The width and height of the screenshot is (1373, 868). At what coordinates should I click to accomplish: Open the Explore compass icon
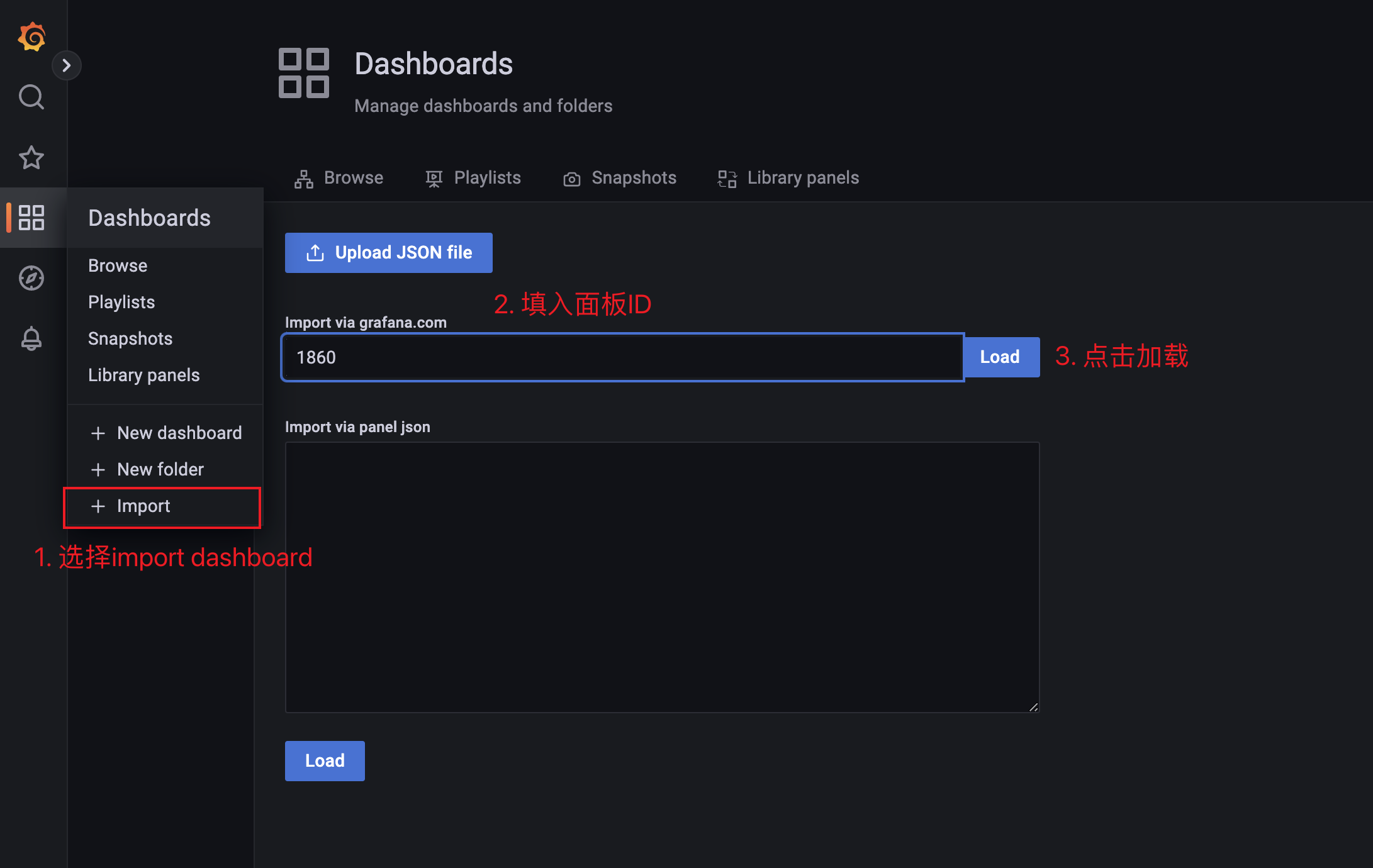(x=31, y=278)
